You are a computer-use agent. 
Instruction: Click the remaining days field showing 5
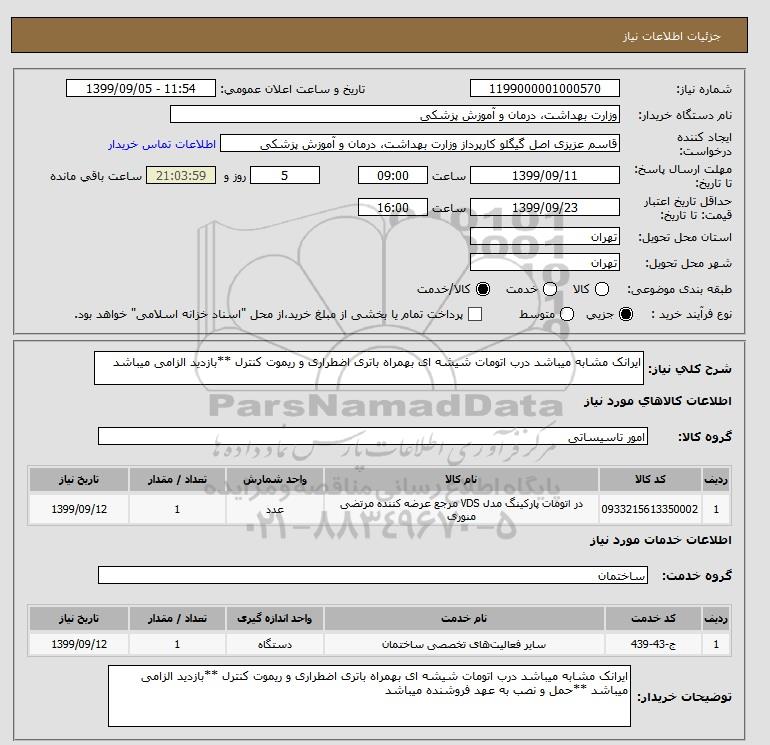click(x=285, y=175)
